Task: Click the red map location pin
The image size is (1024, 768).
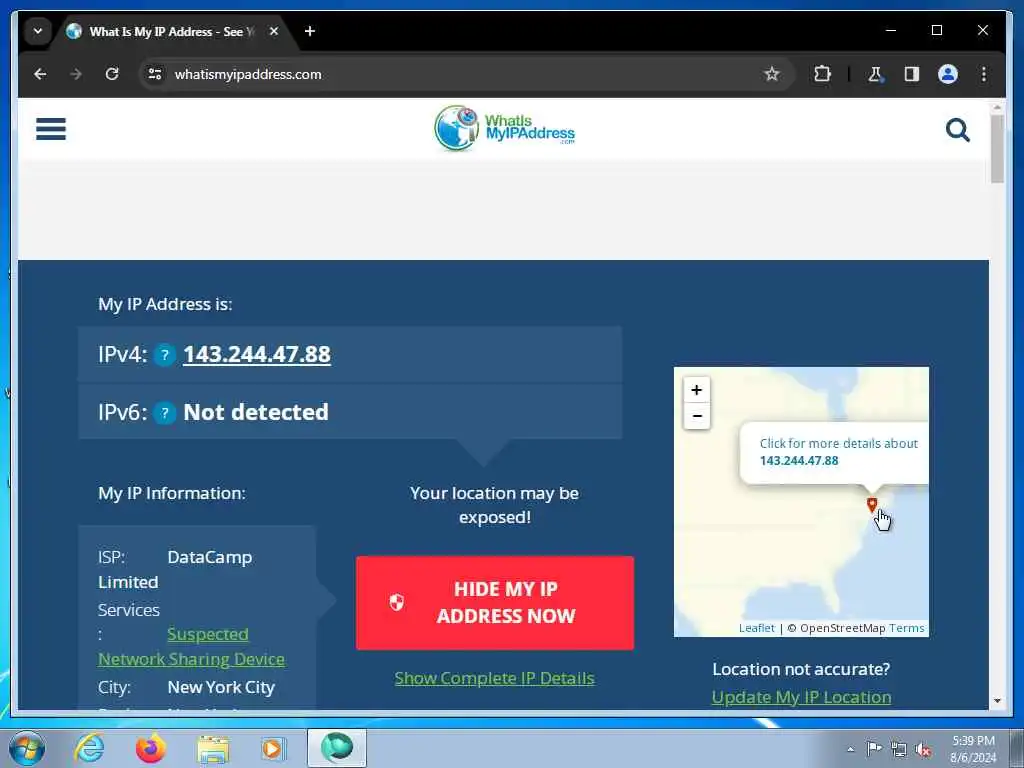Action: pos(871,504)
